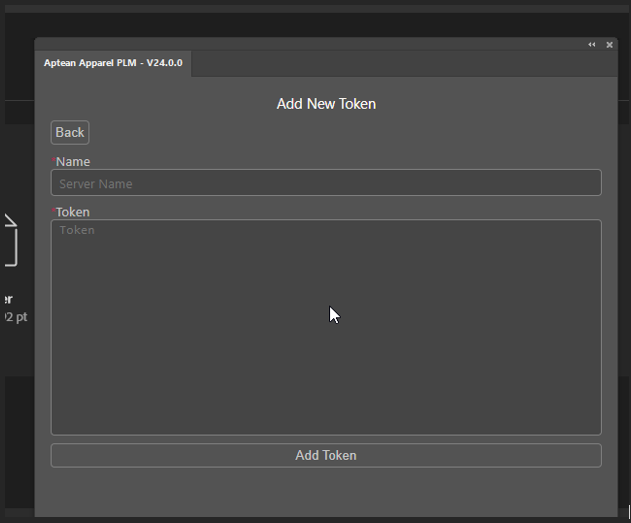Click the Add New Token heading
Viewport: 631px width, 523px height.
pos(326,104)
